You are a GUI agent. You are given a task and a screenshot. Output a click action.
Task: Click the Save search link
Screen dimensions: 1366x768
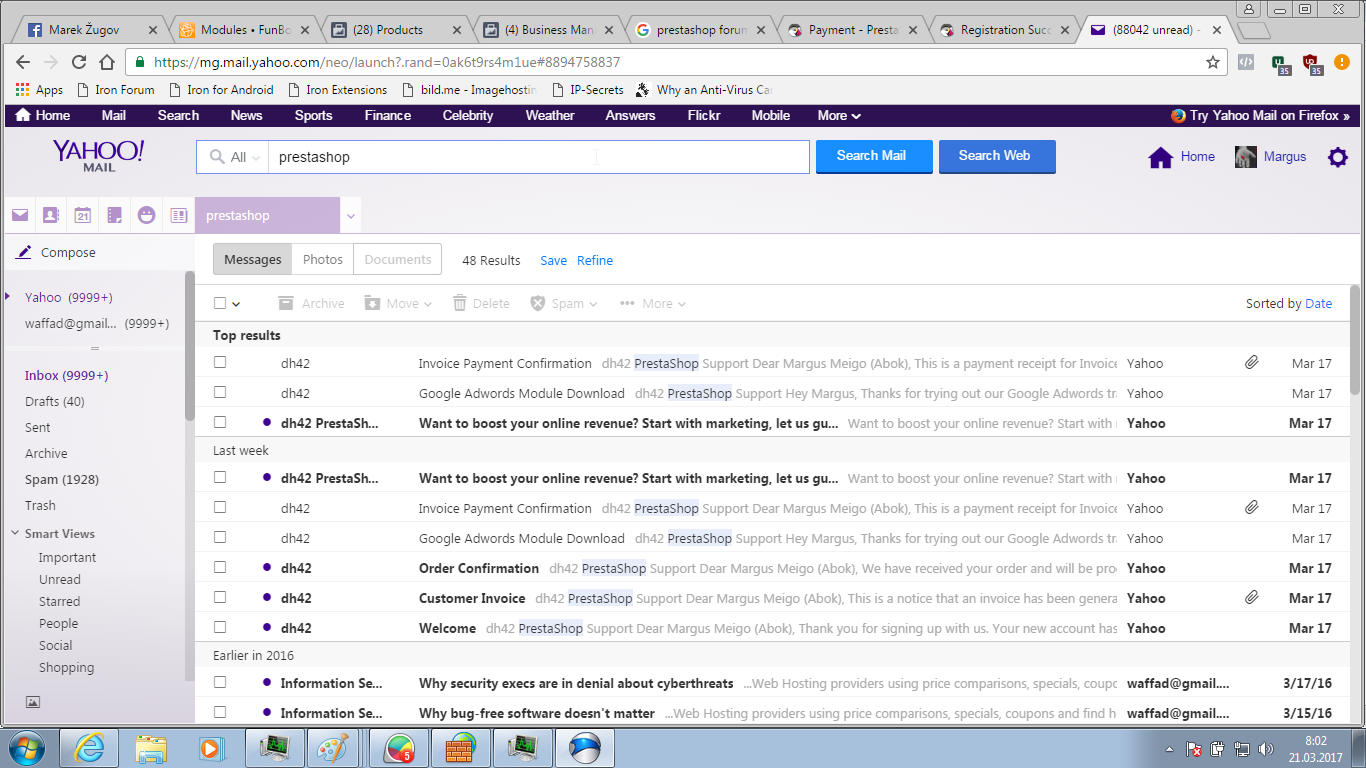[554, 260]
